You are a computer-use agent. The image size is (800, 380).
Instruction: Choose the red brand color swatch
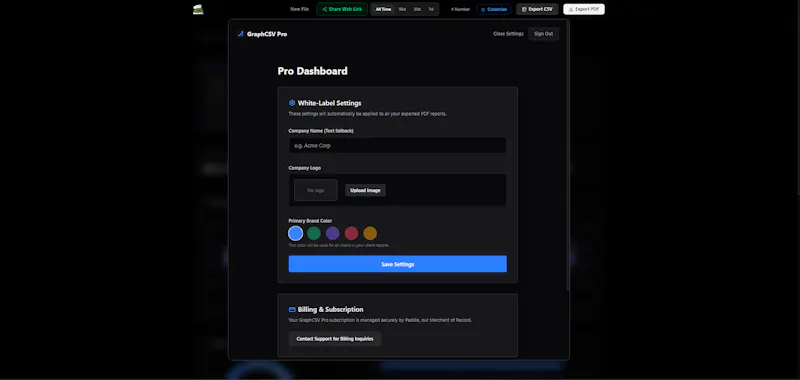click(x=351, y=234)
